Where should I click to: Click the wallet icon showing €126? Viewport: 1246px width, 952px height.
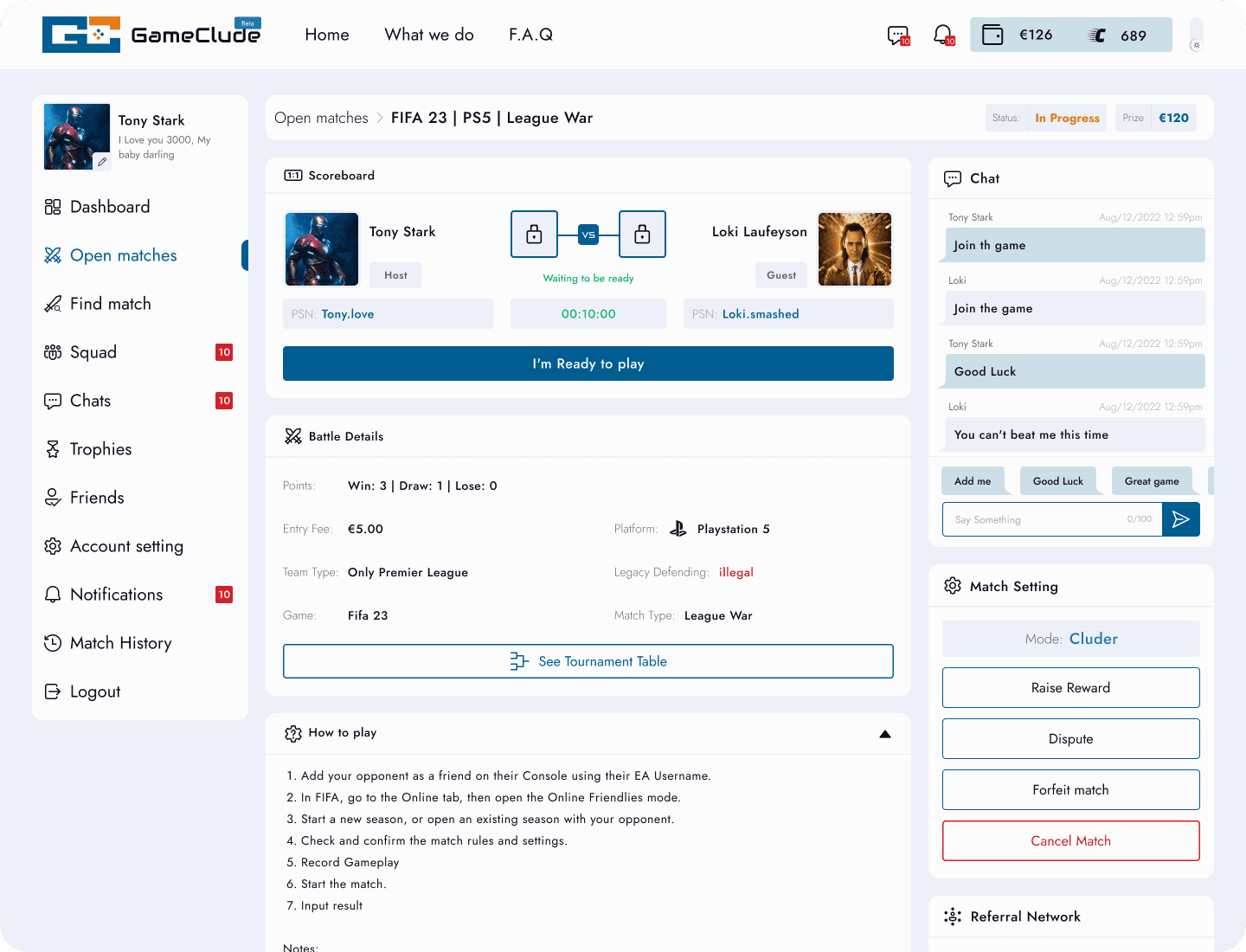click(992, 35)
